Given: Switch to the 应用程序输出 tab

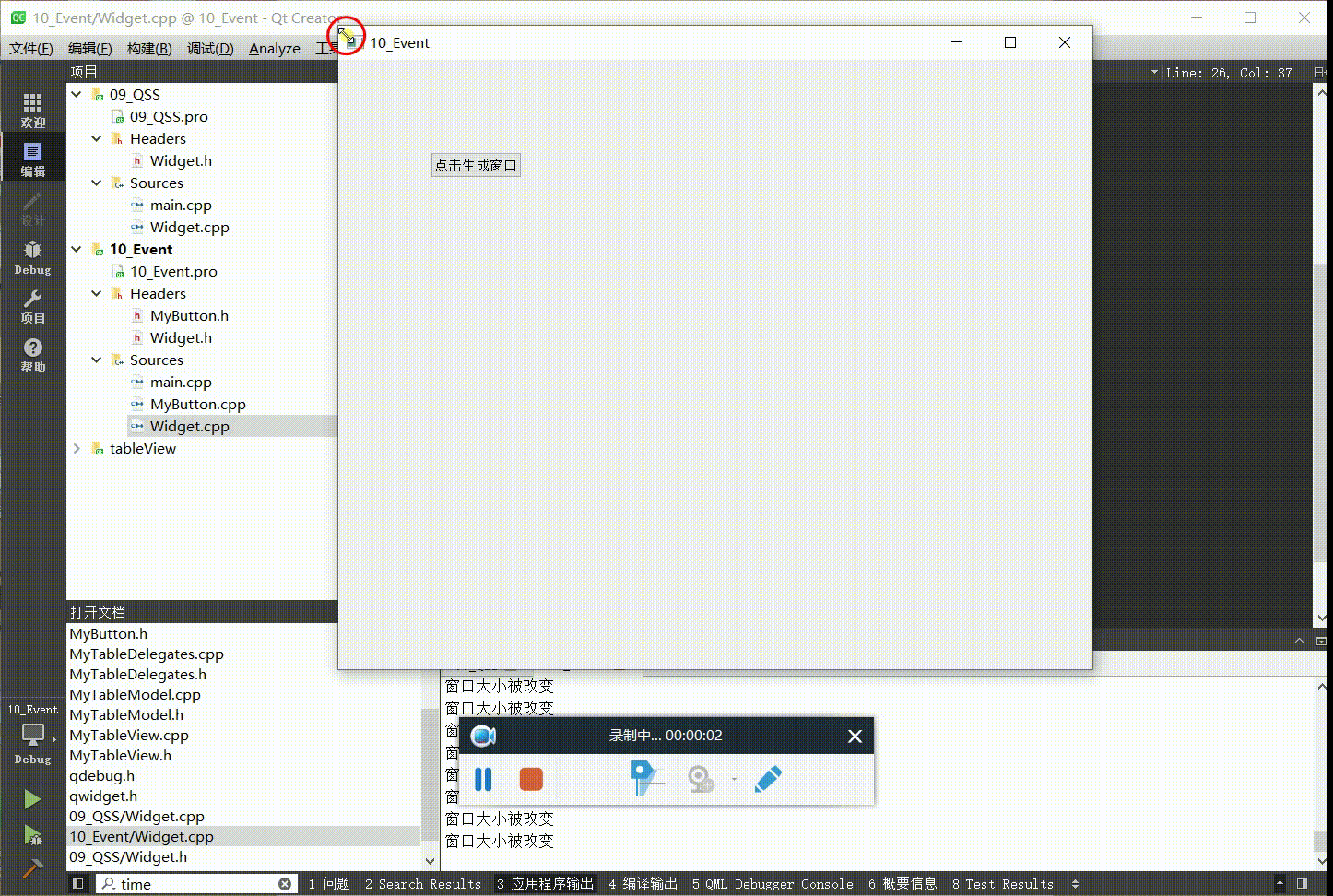Looking at the screenshot, I should pyautogui.click(x=546, y=884).
